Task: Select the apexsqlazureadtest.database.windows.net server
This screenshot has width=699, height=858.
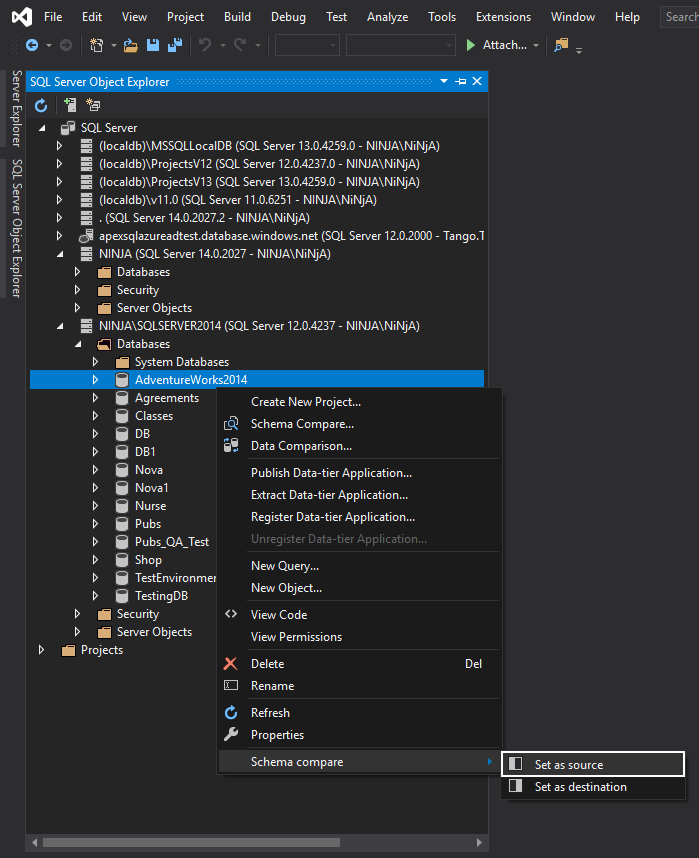Action: click(x=291, y=236)
